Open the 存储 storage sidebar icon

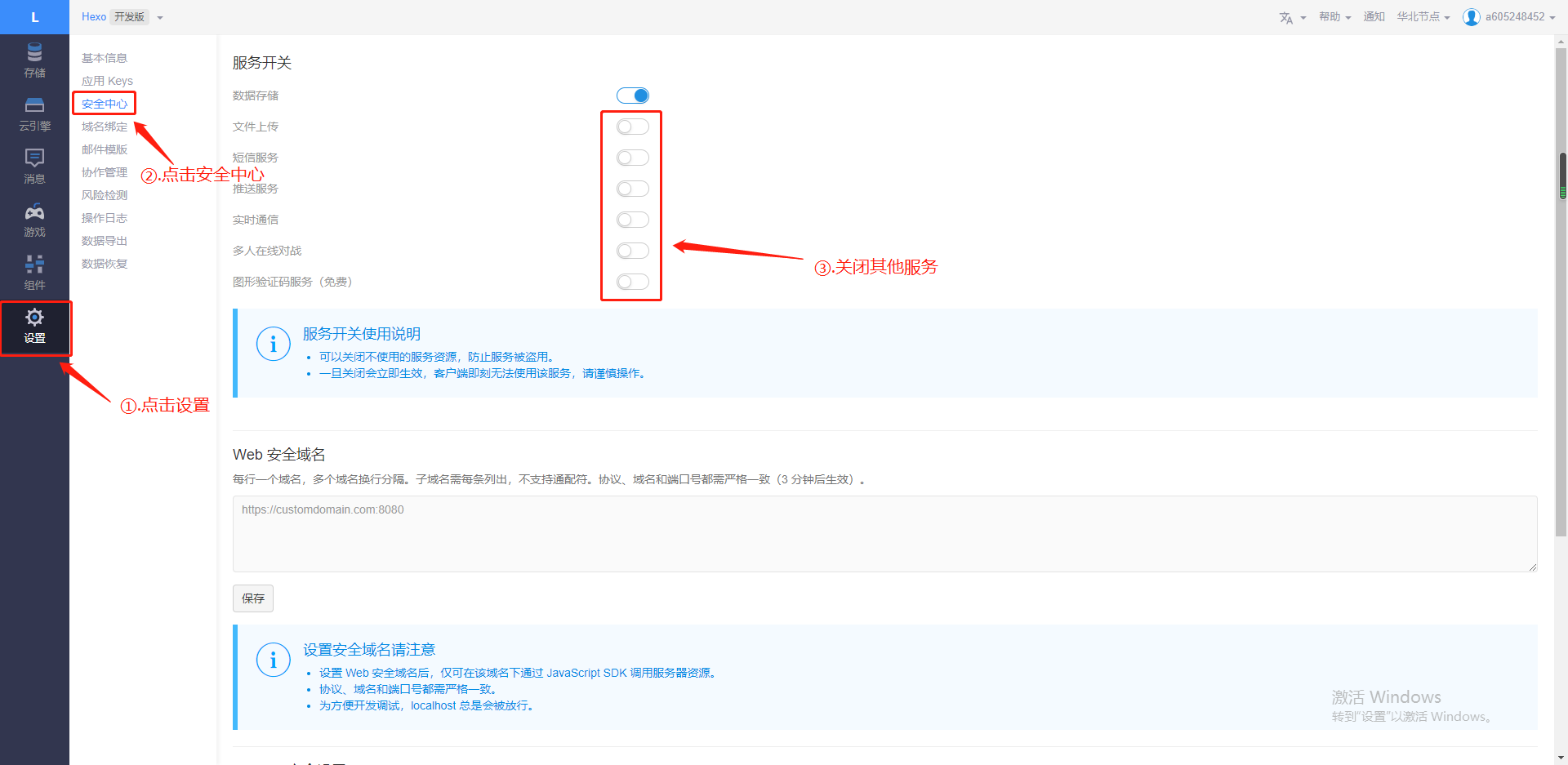pos(34,54)
